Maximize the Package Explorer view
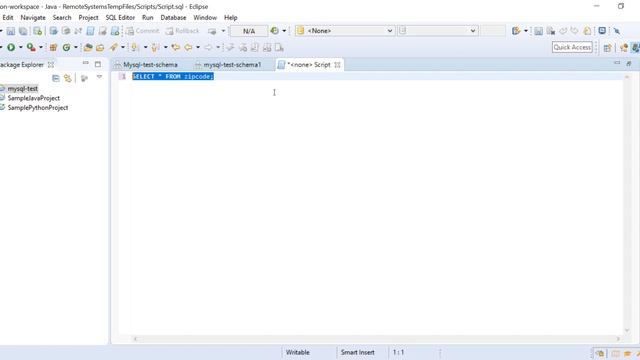640x360 pixels. pyautogui.click(x=98, y=64)
